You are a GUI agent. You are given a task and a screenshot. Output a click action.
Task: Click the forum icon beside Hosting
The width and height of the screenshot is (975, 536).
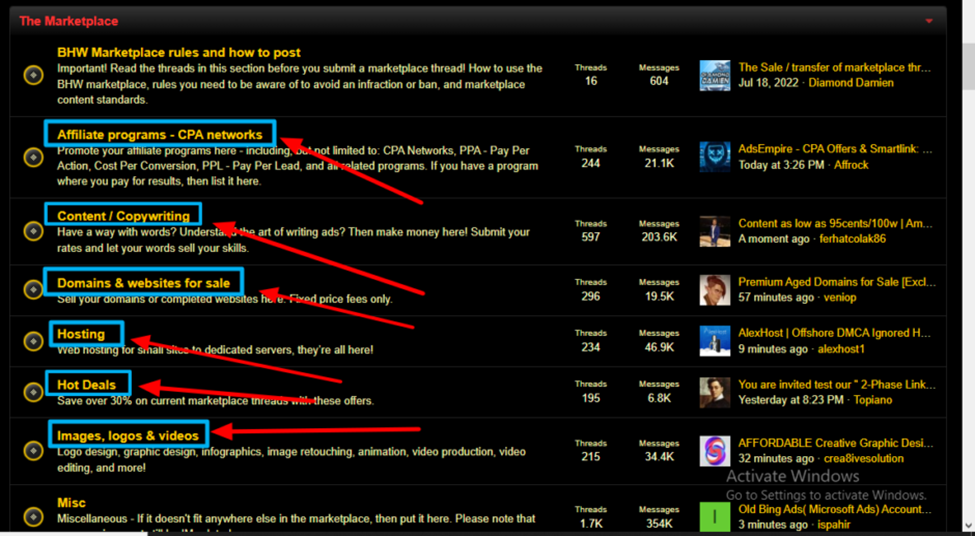[x=33, y=341]
